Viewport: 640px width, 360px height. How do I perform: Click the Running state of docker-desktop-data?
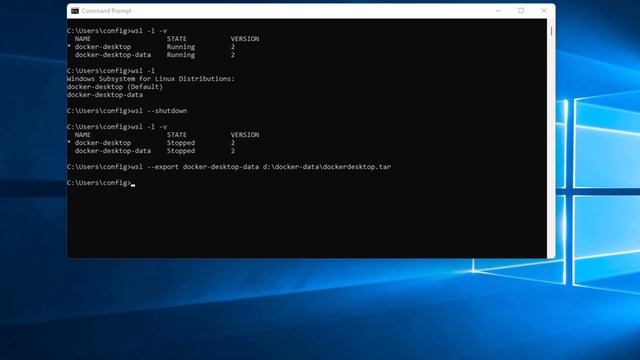[180, 55]
